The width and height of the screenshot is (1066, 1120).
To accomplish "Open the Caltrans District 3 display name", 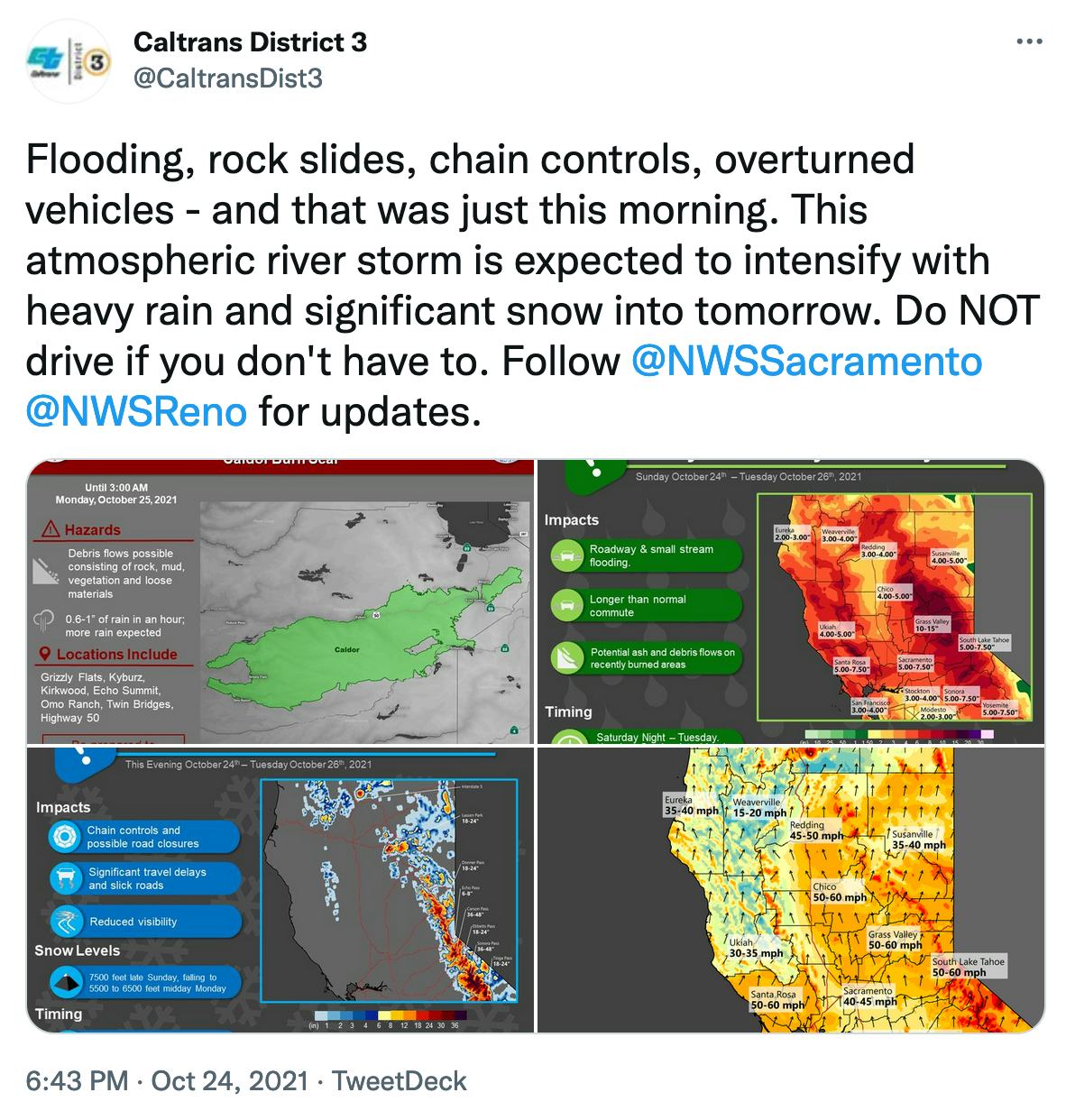I will point(250,42).
